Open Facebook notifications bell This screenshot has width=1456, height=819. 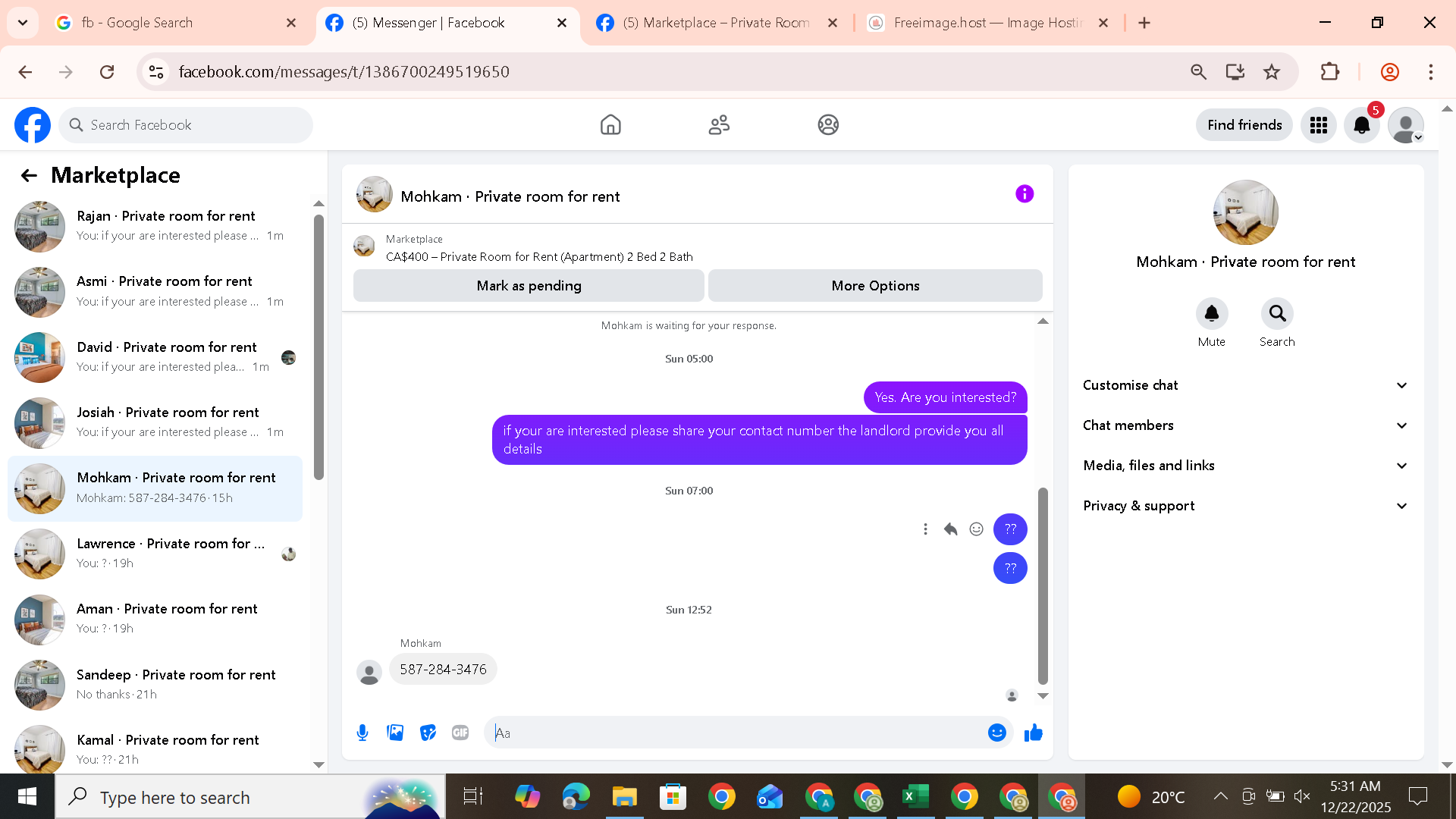tap(1362, 125)
